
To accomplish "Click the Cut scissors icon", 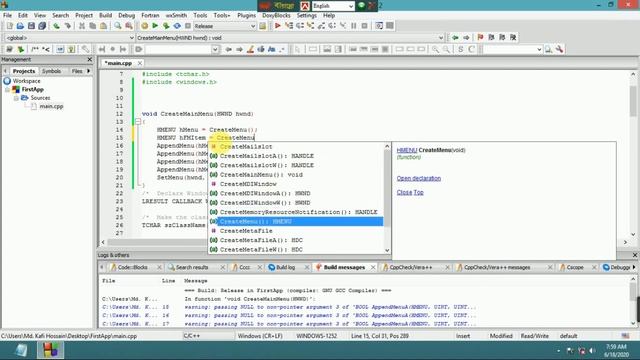I will [x=82, y=26].
